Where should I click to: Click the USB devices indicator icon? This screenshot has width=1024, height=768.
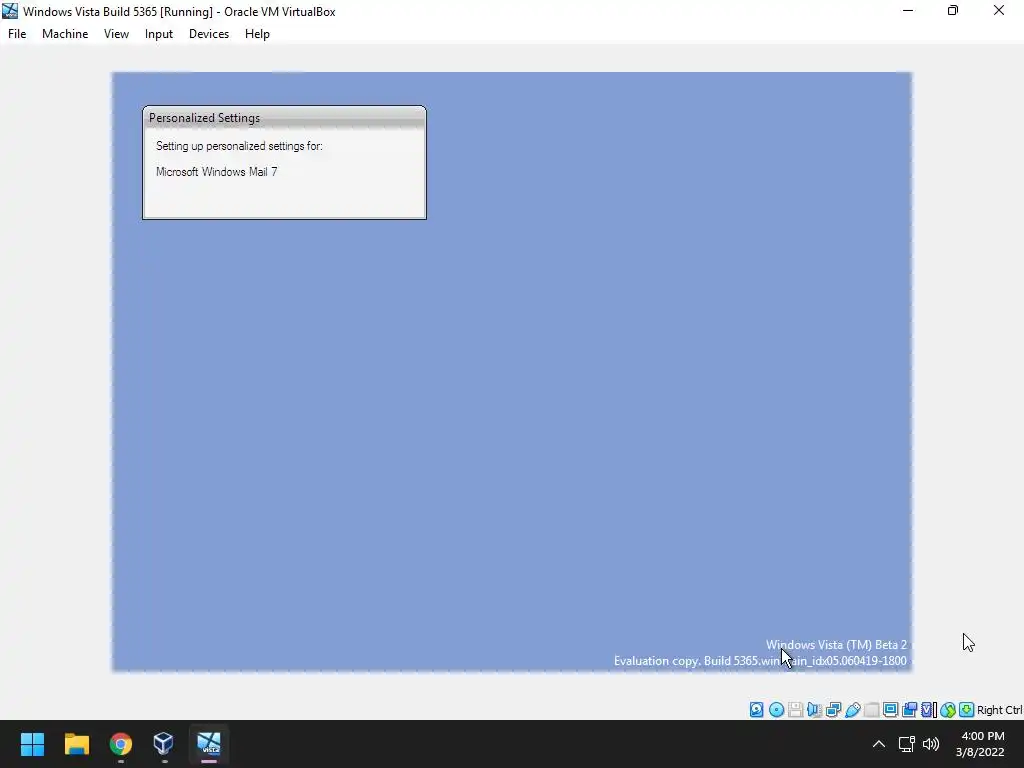click(x=852, y=710)
